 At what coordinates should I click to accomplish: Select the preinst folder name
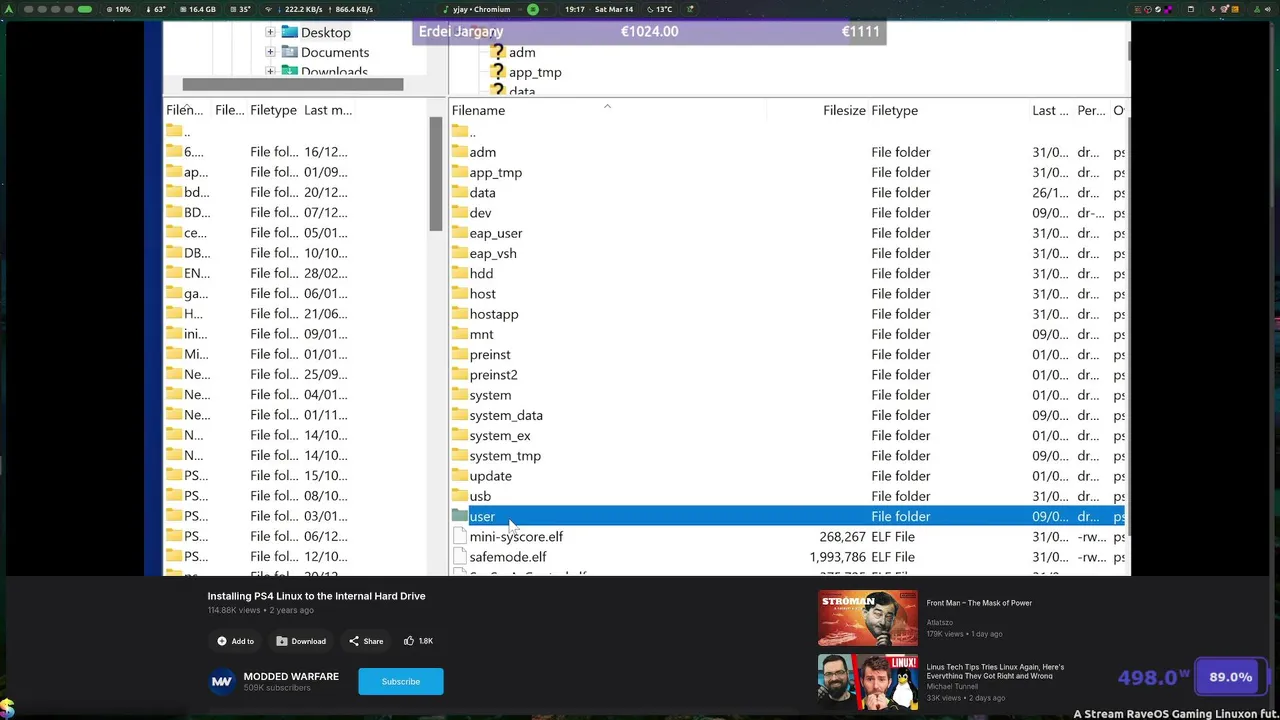coord(490,355)
